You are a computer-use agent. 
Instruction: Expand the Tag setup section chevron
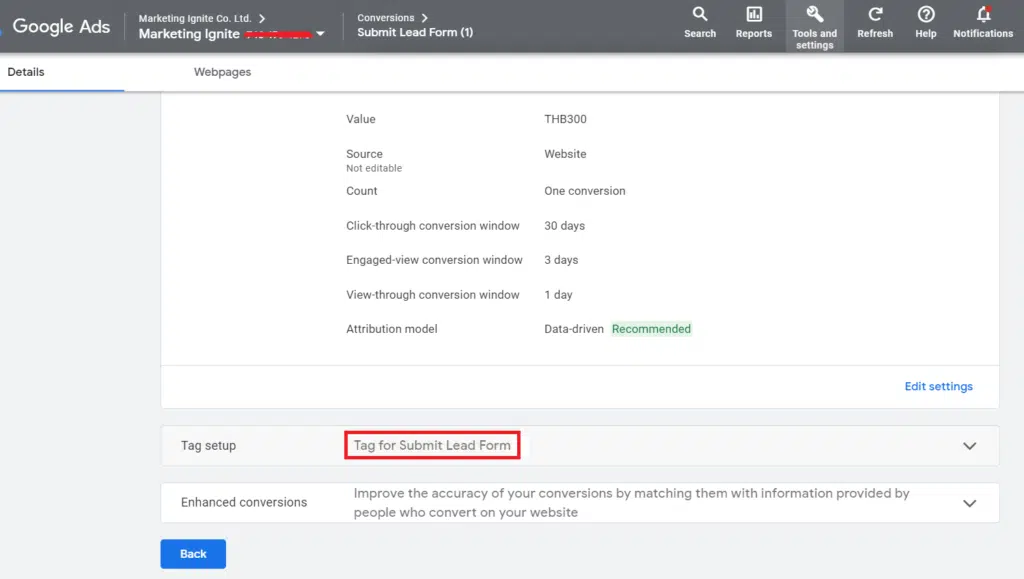969,446
